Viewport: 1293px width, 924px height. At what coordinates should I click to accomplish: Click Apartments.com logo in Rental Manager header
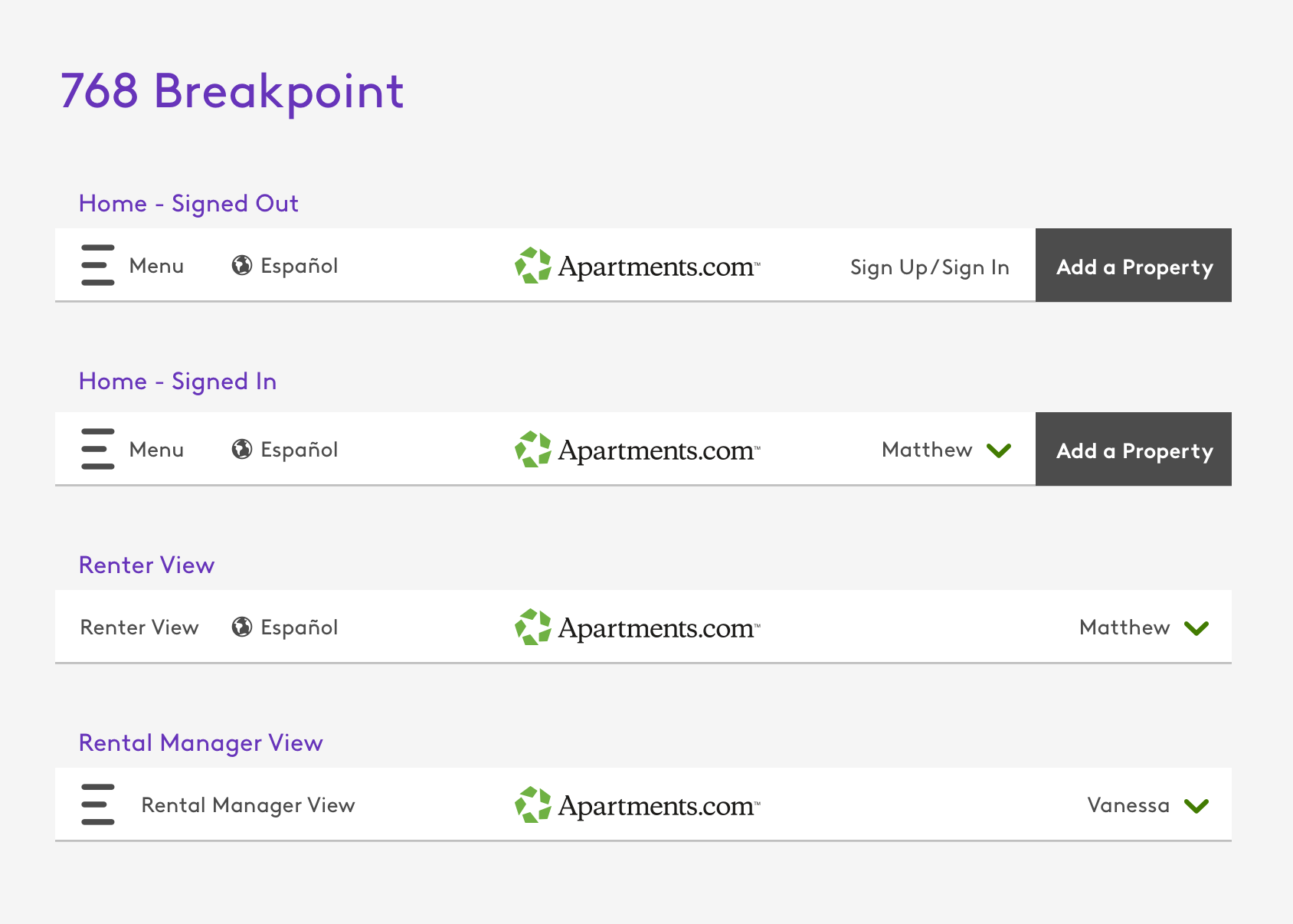637,805
